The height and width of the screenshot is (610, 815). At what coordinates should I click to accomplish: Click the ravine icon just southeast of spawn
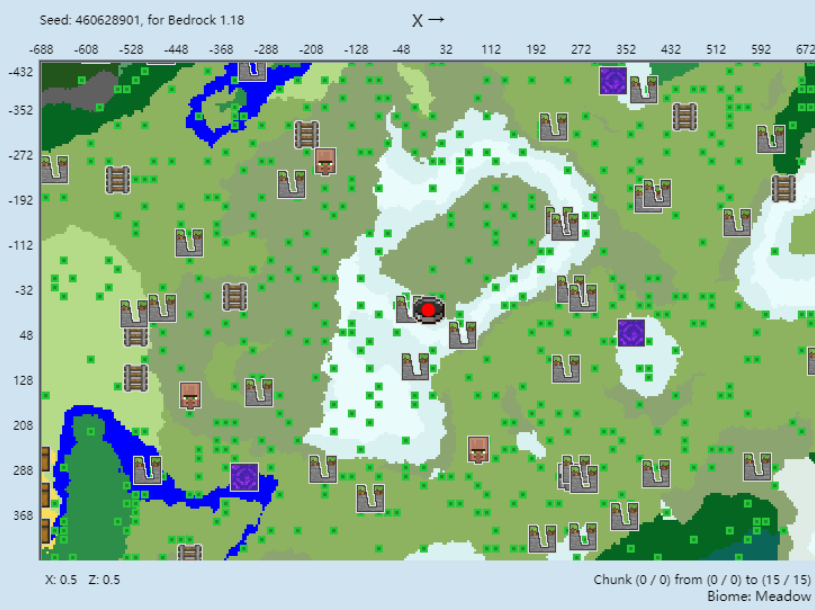463,335
